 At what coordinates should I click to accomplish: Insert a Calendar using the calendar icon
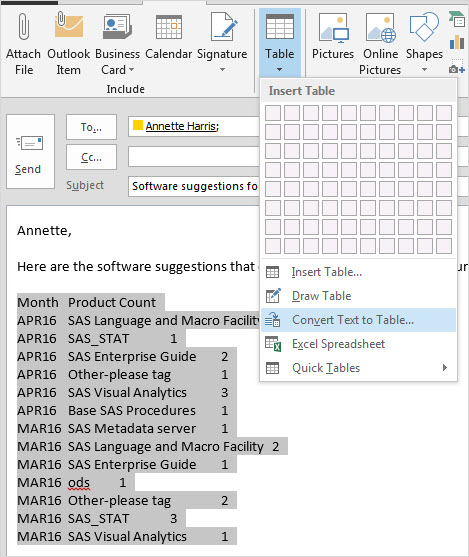coord(169,27)
